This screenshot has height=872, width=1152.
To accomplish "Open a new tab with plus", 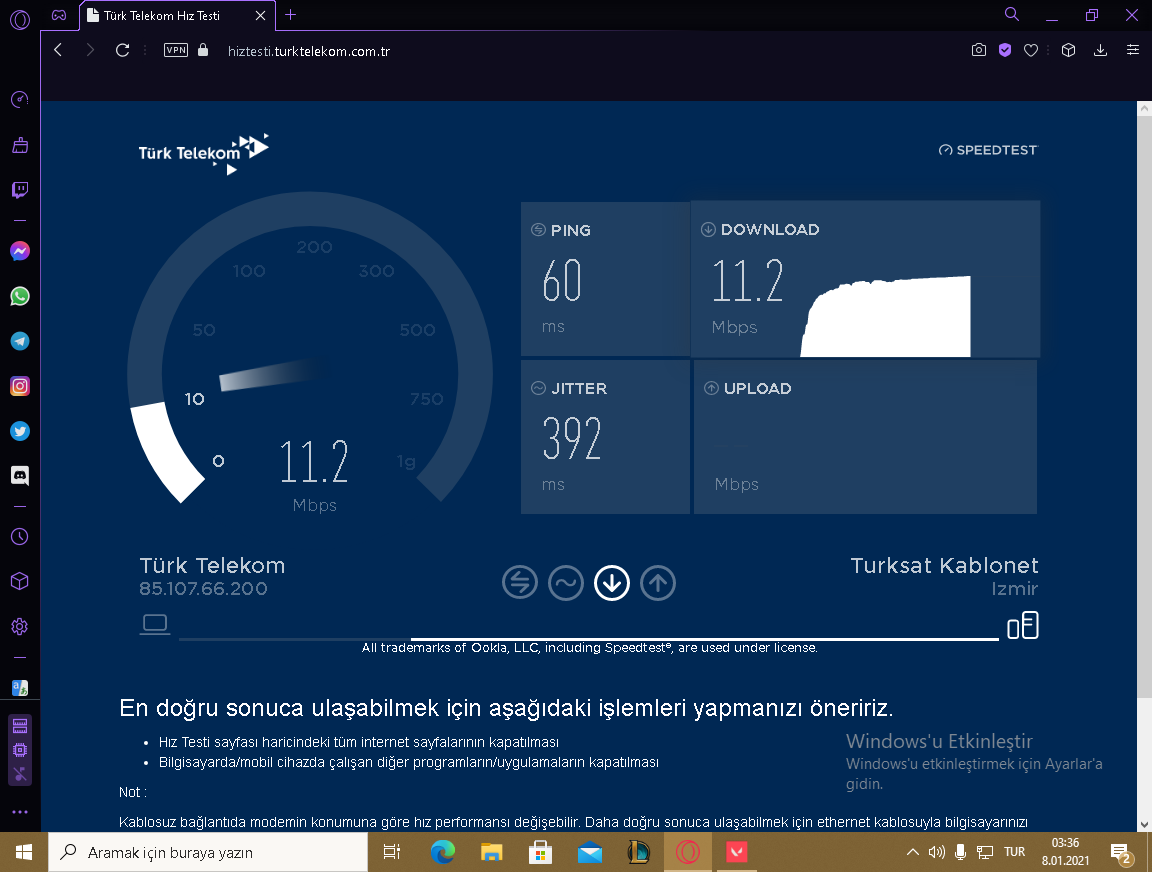I will [x=291, y=15].
